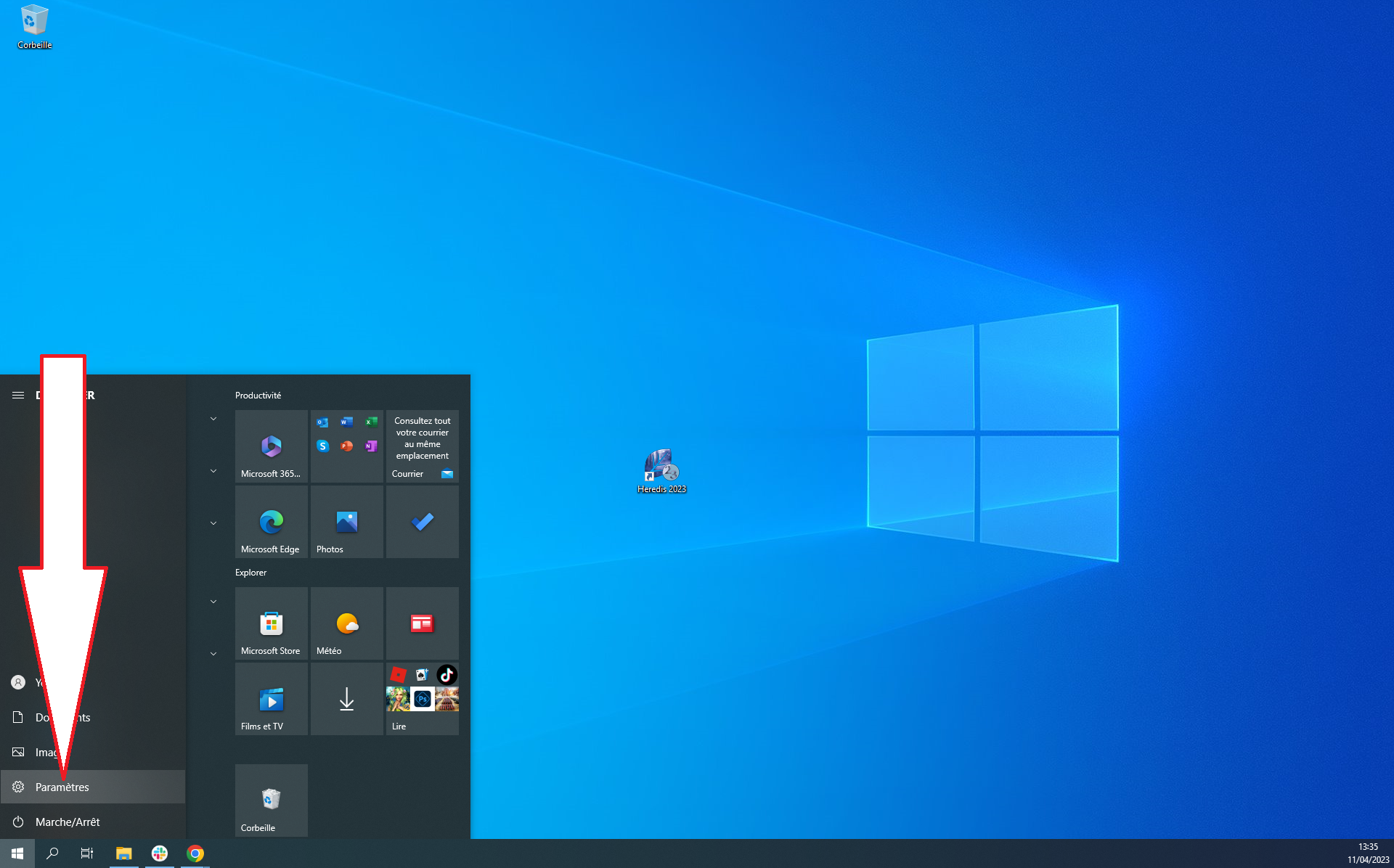
Task: Open the Microsoft 365 tile
Action: pyautogui.click(x=271, y=446)
